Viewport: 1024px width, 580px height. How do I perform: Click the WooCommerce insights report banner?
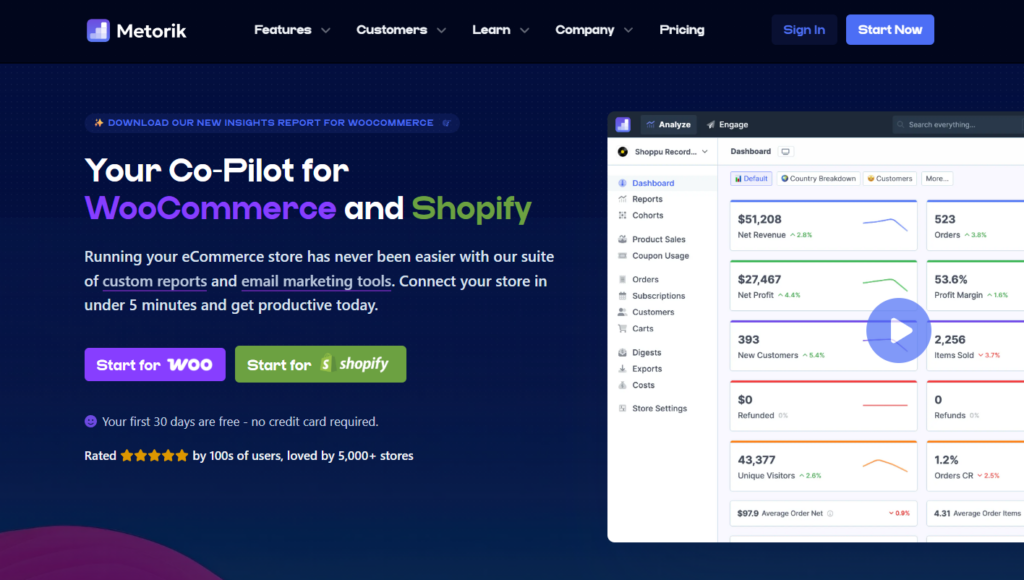click(272, 123)
